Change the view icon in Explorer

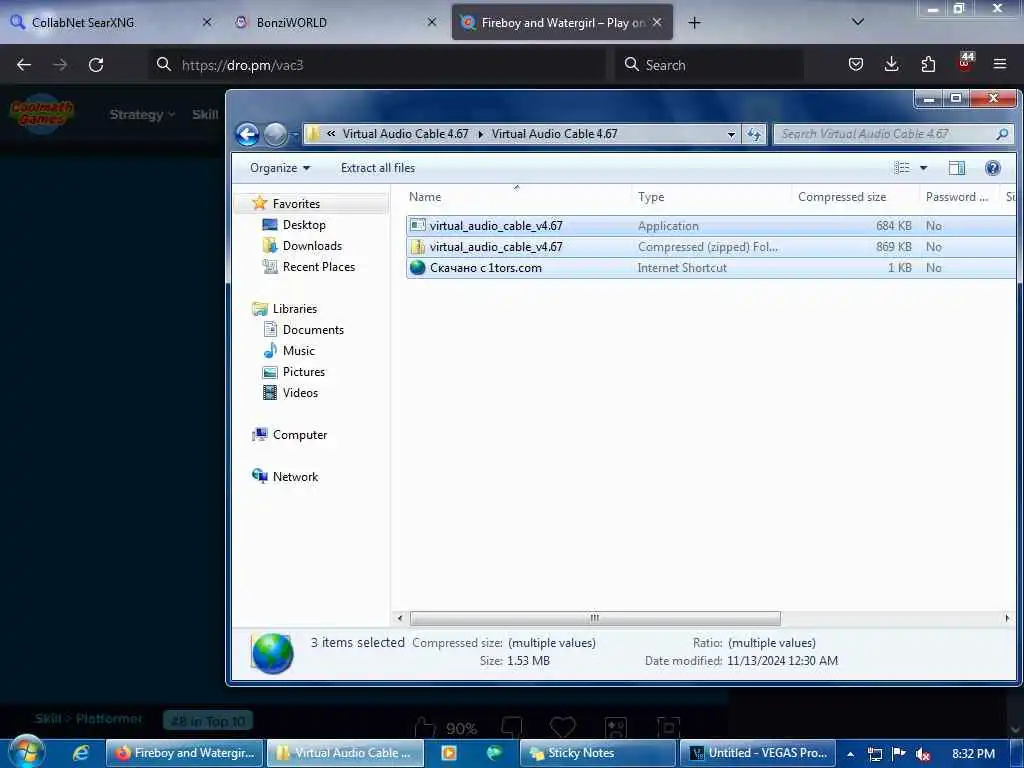(902, 168)
